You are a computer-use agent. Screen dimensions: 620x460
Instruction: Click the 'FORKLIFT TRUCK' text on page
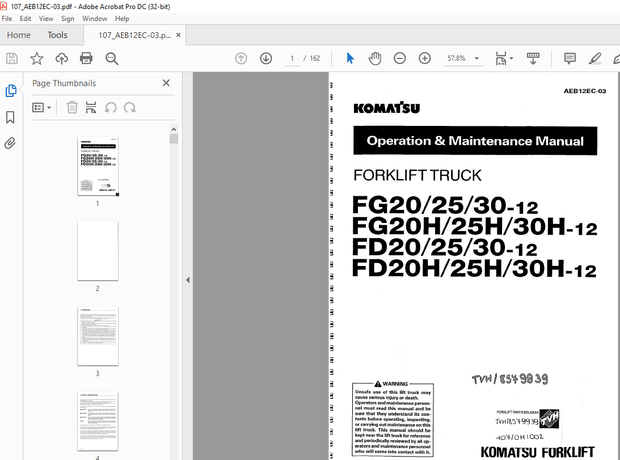click(x=417, y=175)
